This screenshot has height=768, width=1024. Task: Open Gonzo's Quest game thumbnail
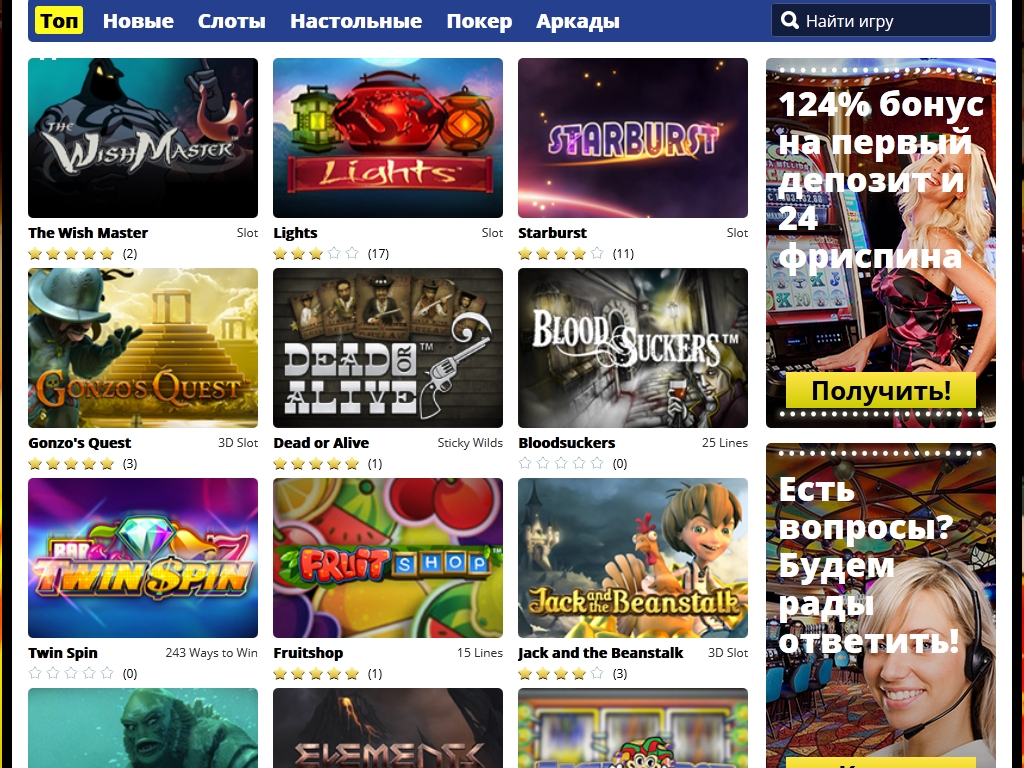[x=143, y=348]
